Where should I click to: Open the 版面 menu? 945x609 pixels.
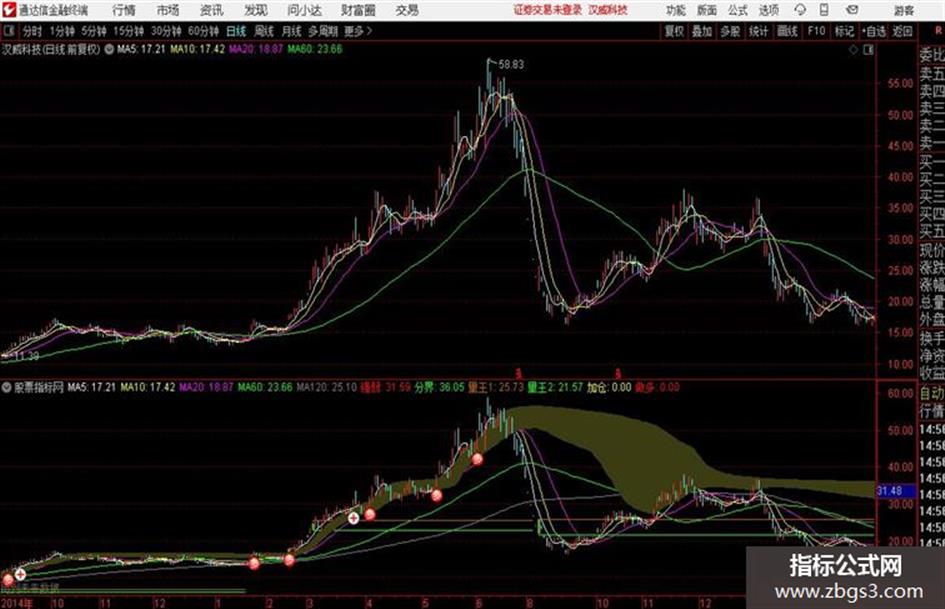click(707, 10)
